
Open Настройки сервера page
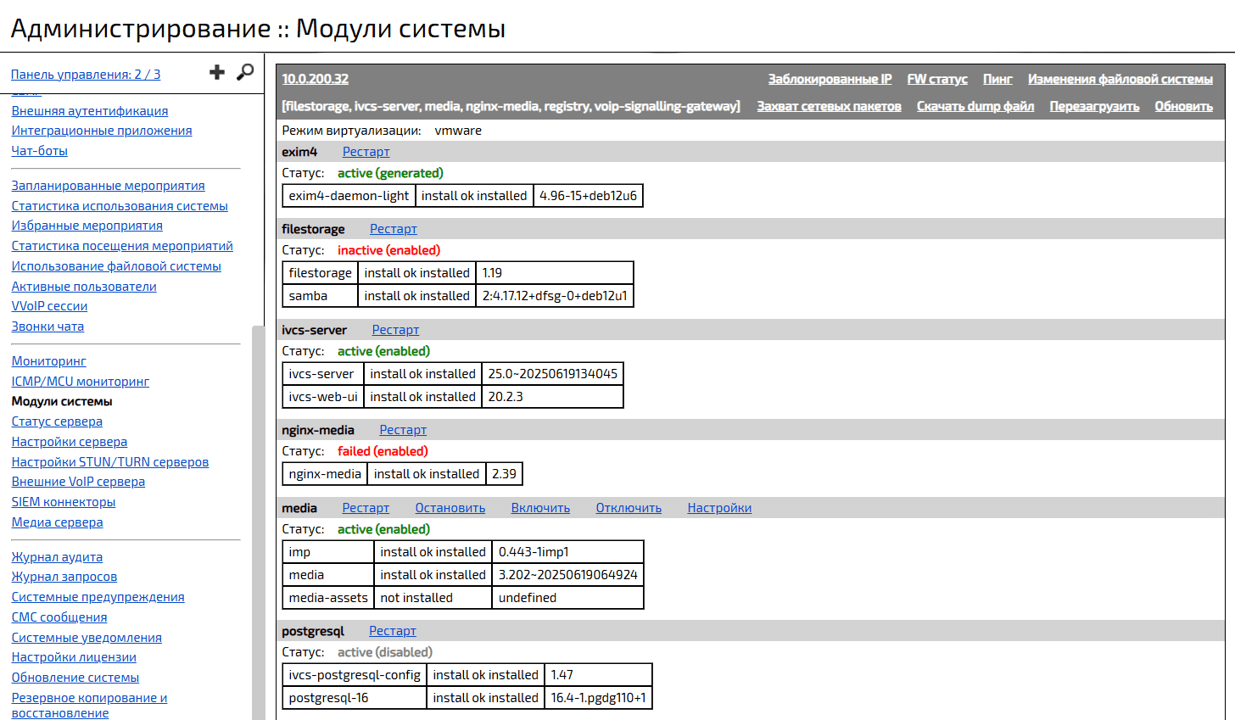point(69,441)
